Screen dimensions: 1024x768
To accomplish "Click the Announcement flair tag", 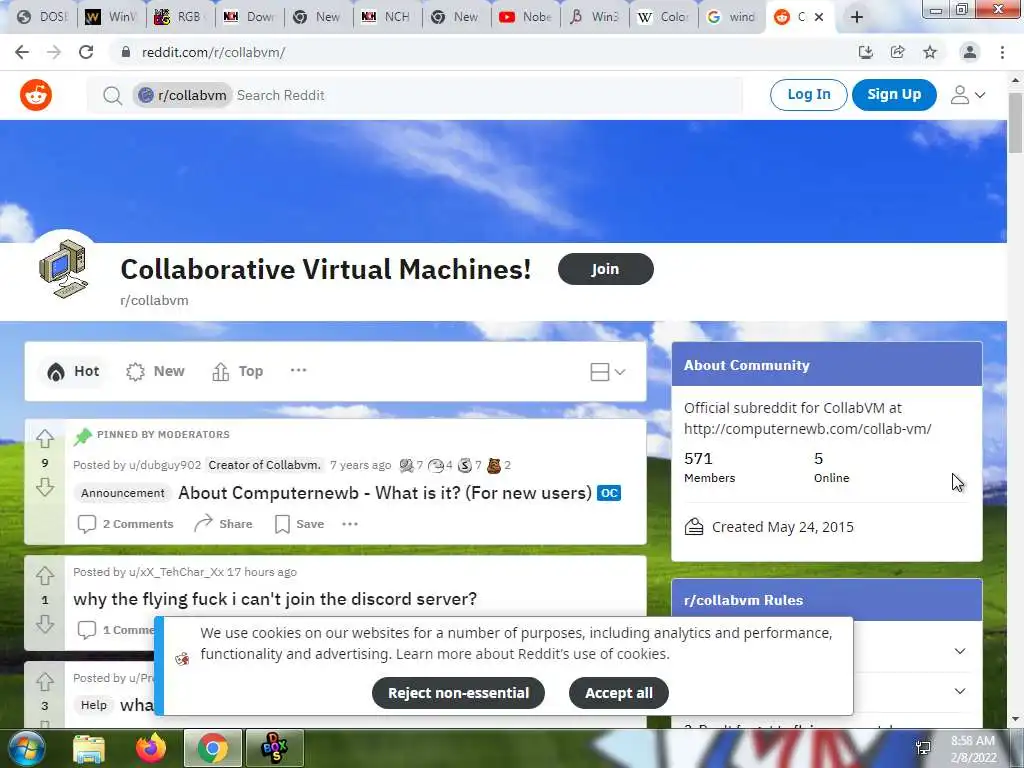I will [123, 493].
